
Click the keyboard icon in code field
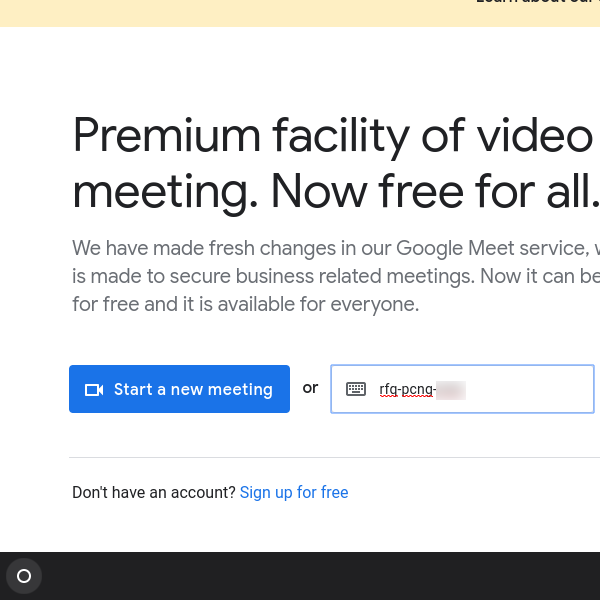[356, 389]
